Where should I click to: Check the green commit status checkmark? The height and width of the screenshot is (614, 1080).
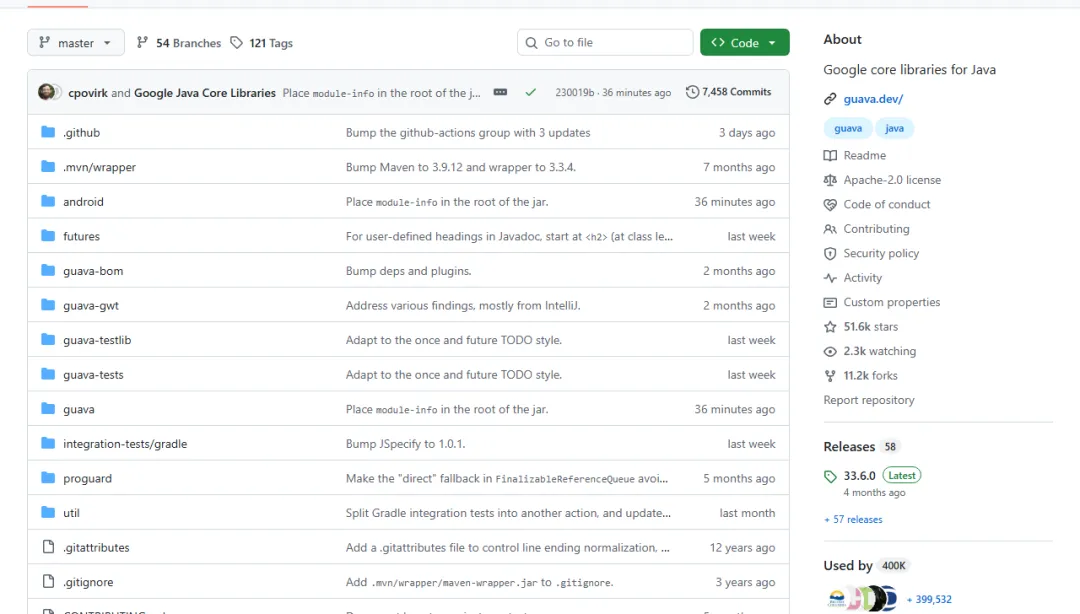point(530,92)
